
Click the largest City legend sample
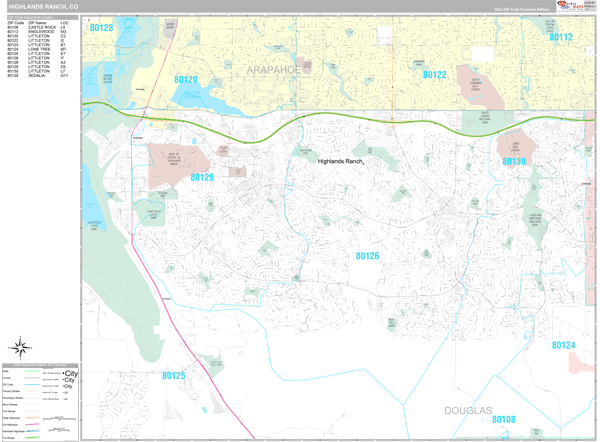71,373
